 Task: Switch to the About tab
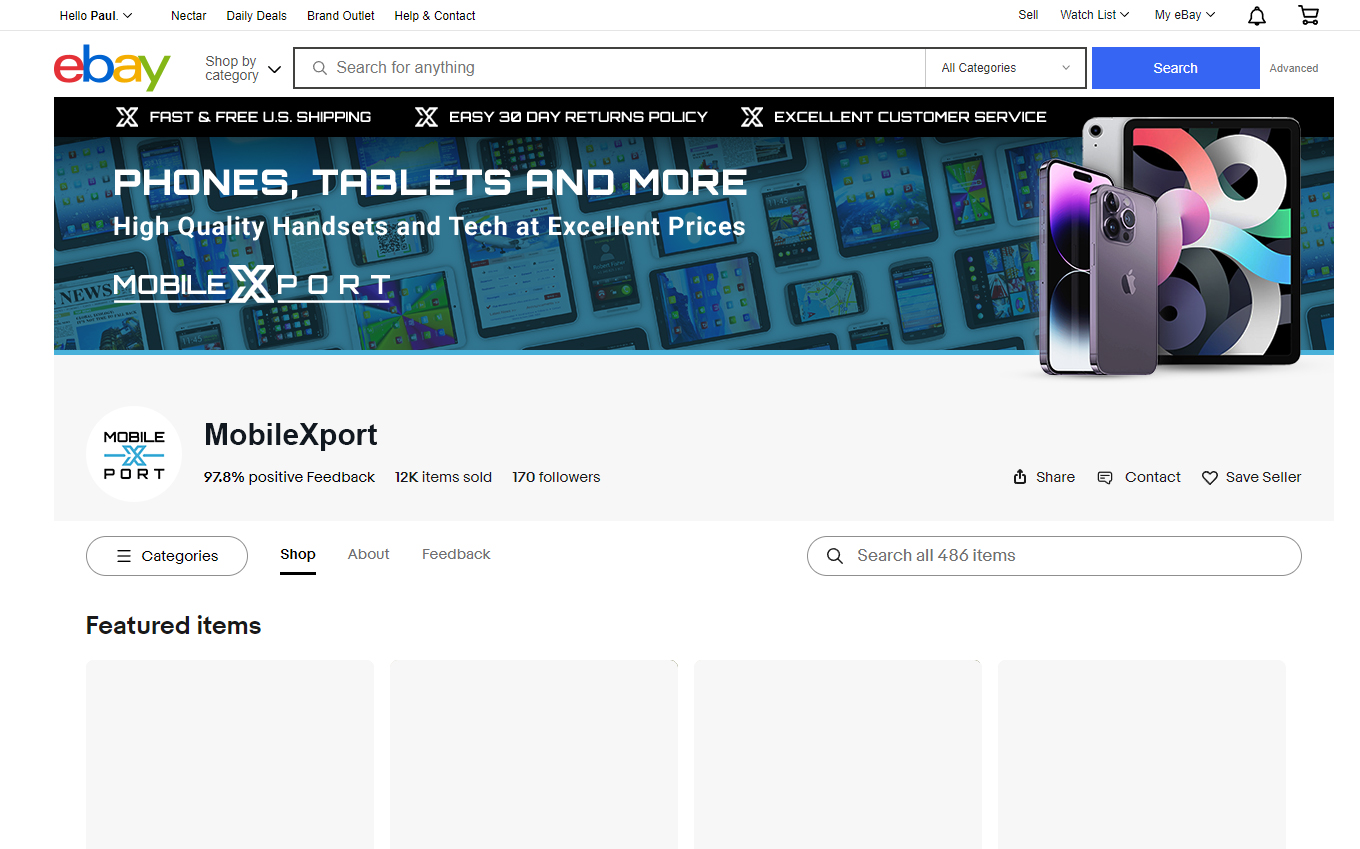coord(369,554)
